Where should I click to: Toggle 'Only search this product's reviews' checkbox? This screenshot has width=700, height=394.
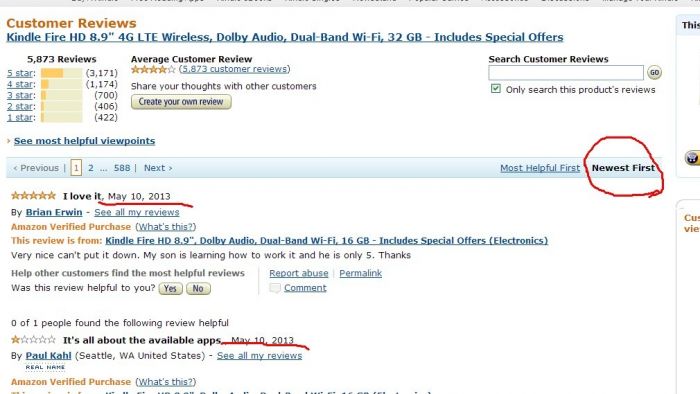point(496,89)
